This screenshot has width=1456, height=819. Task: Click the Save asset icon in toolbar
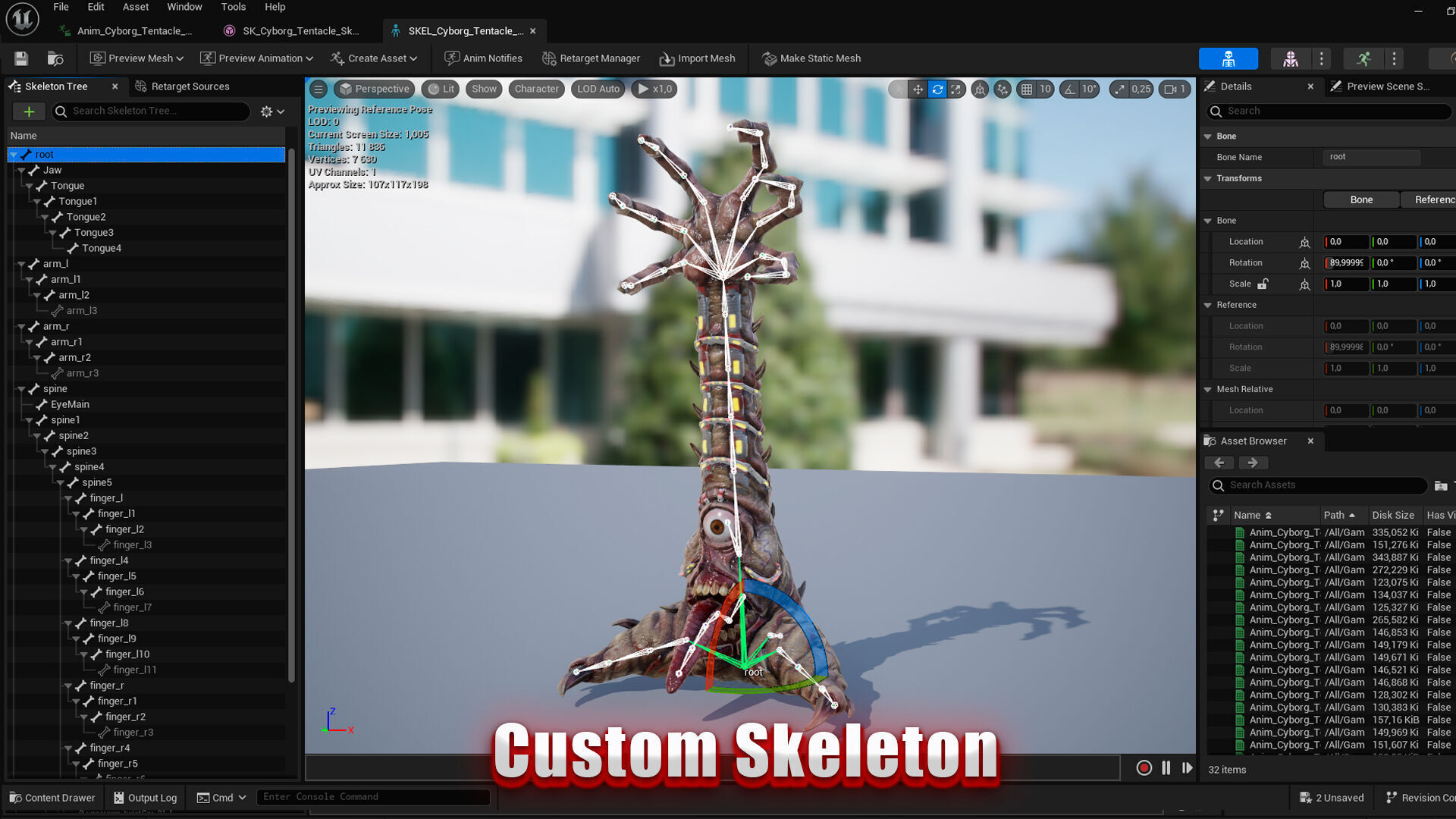point(21,58)
